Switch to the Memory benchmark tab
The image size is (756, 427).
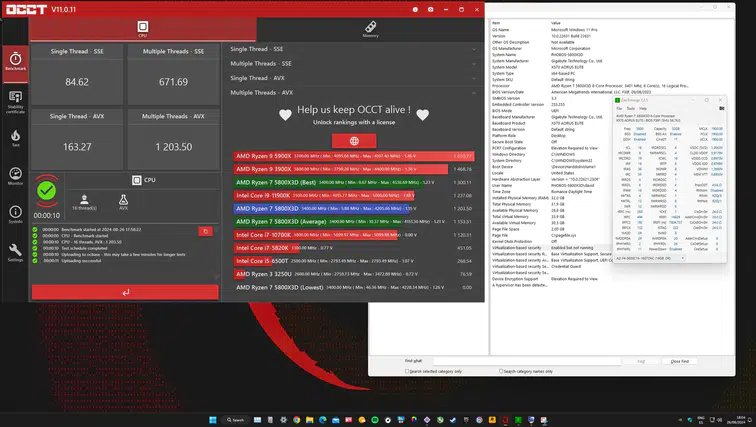(x=370, y=29)
